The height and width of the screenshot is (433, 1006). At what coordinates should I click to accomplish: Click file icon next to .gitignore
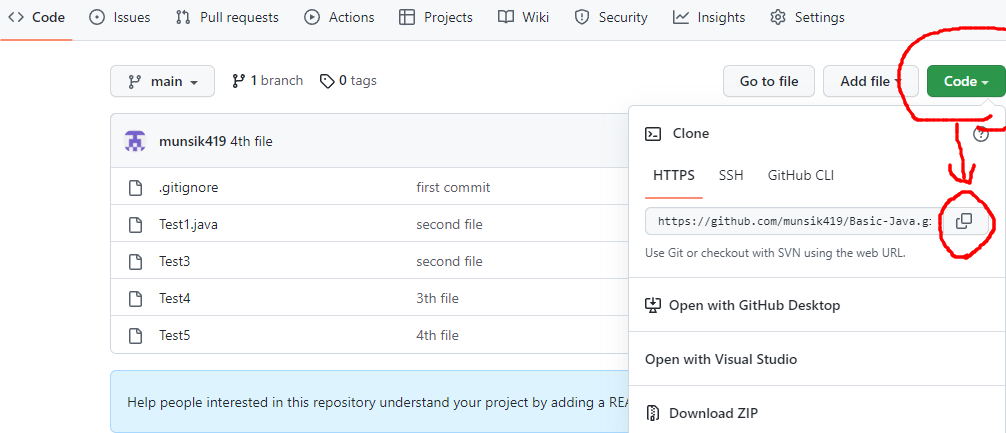tap(135, 188)
